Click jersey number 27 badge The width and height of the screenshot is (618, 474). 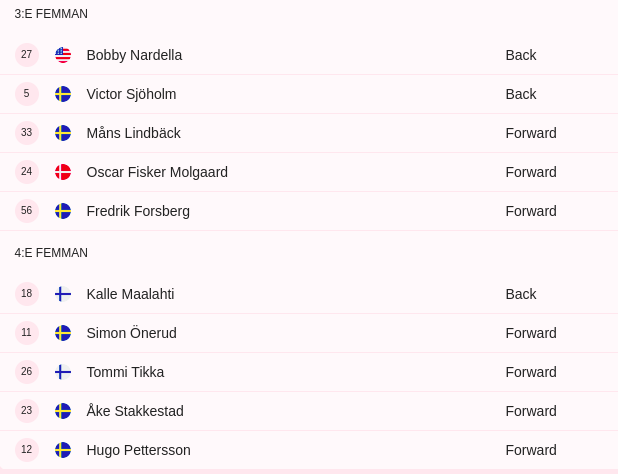click(x=27, y=55)
